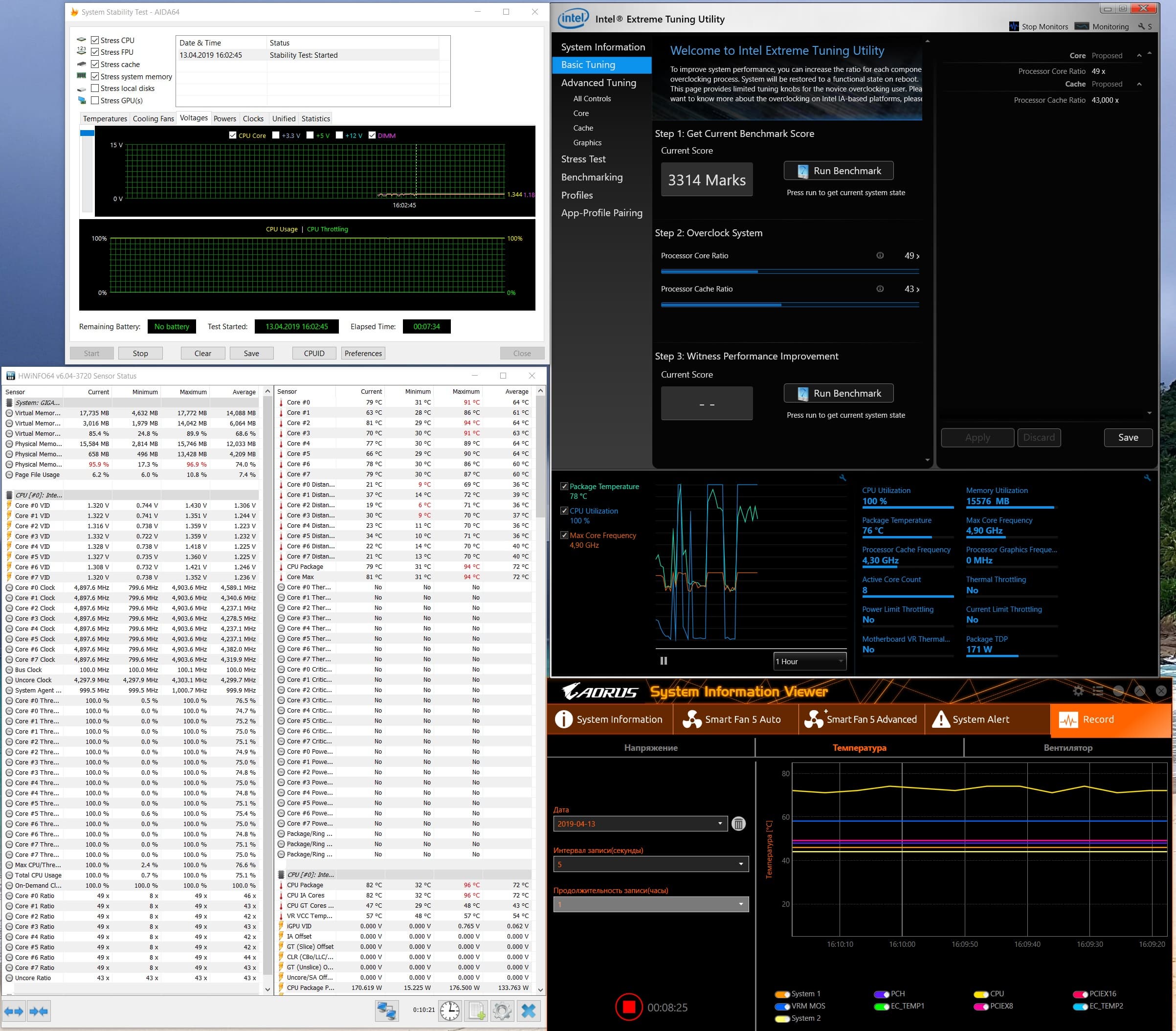Click wrench icon above monitor graph
The height and width of the screenshot is (1031, 1176).
[843, 477]
